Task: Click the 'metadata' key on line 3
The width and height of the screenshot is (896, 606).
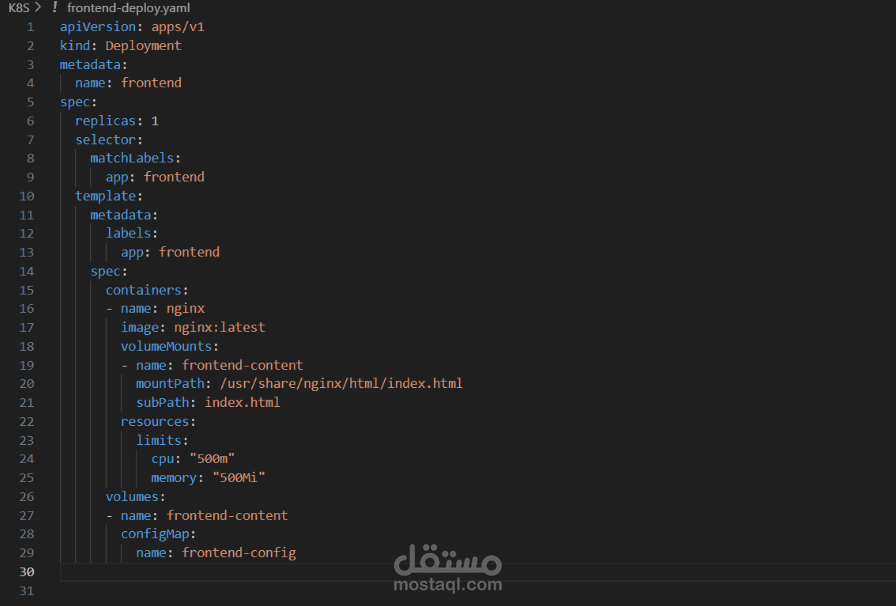Action: click(x=90, y=65)
